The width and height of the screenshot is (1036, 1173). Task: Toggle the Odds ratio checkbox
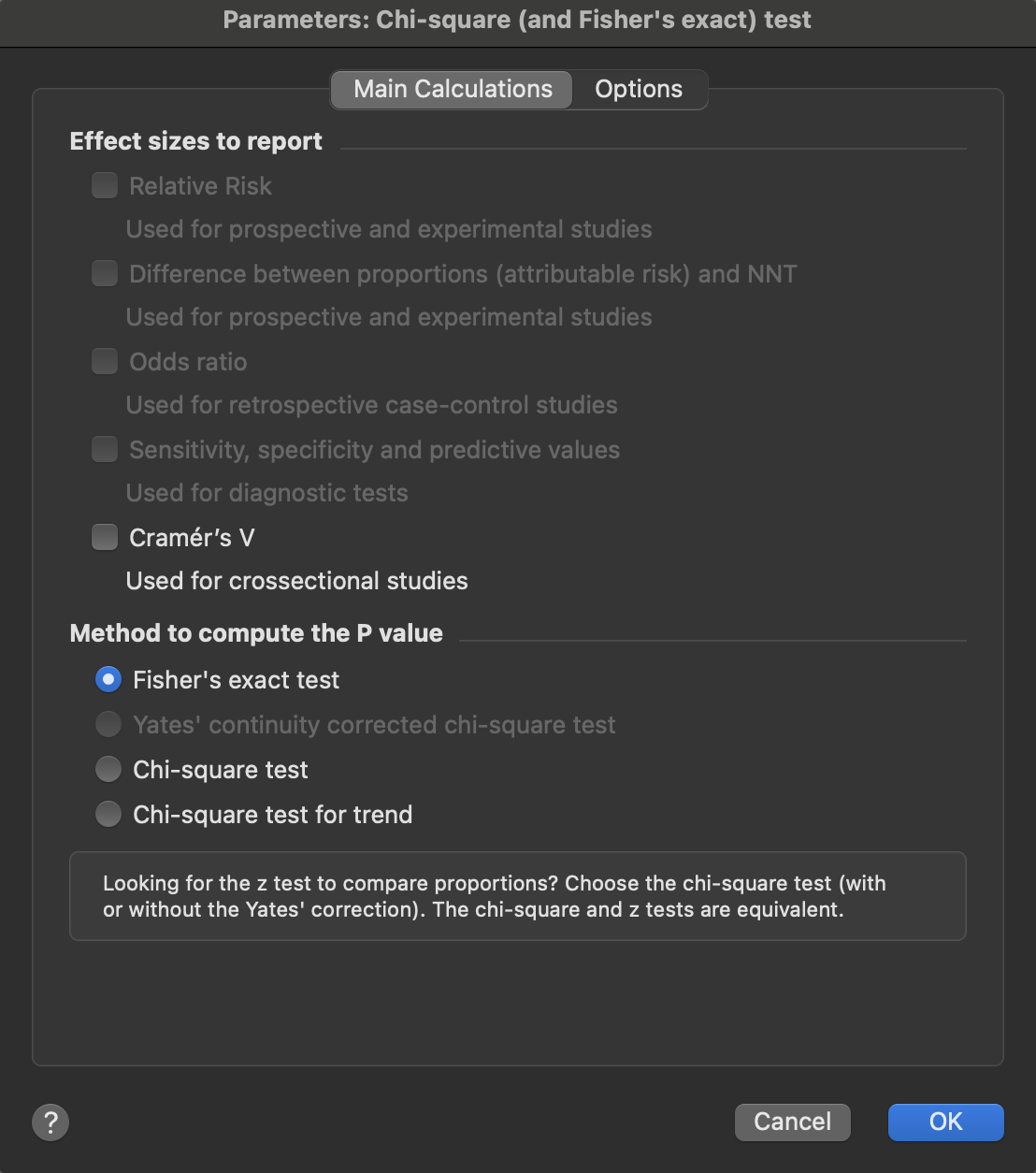pyautogui.click(x=105, y=361)
